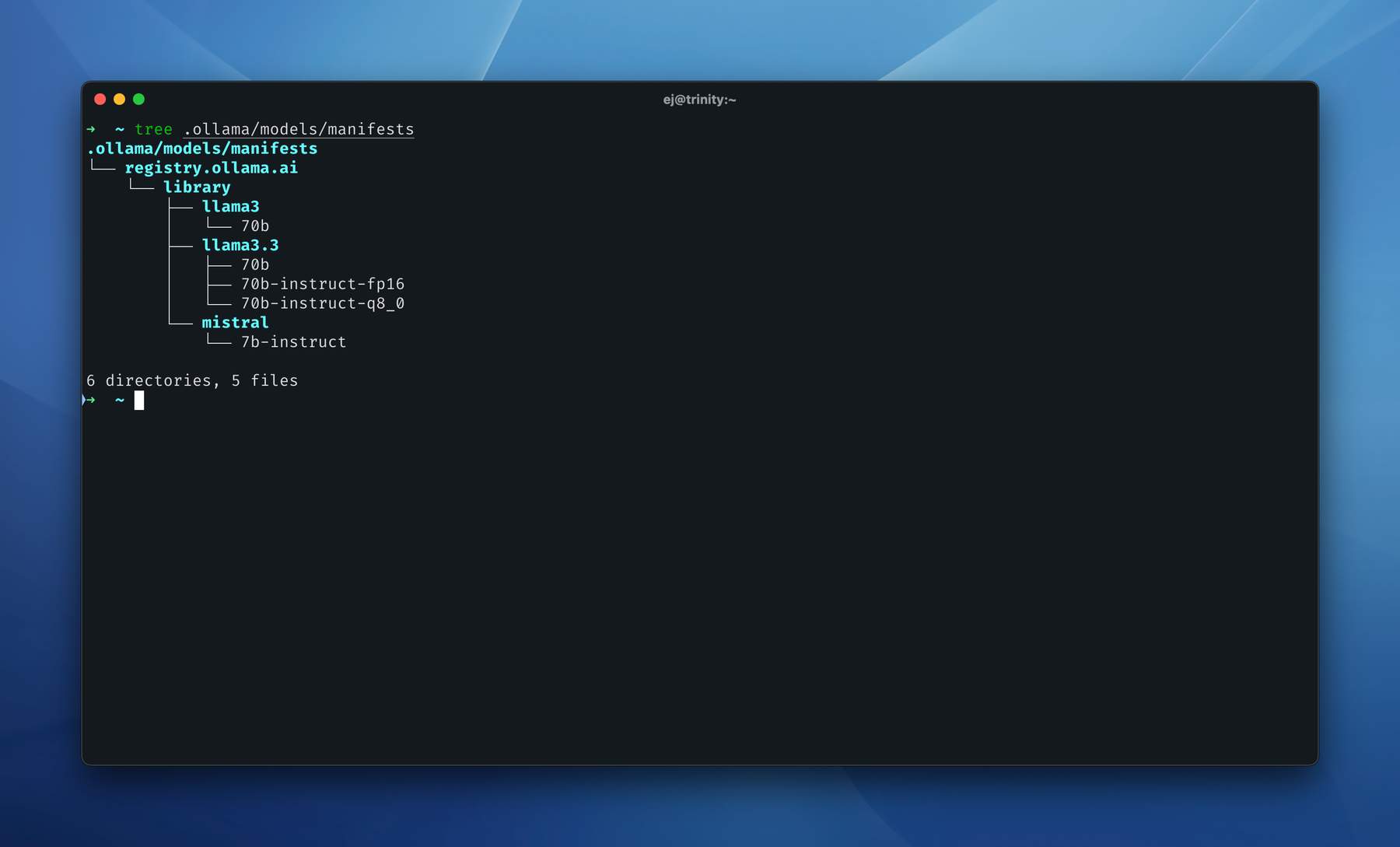Screen dimensions: 1400x847
Task: Select the llama3.3 directory in tree
Action: 240,246
